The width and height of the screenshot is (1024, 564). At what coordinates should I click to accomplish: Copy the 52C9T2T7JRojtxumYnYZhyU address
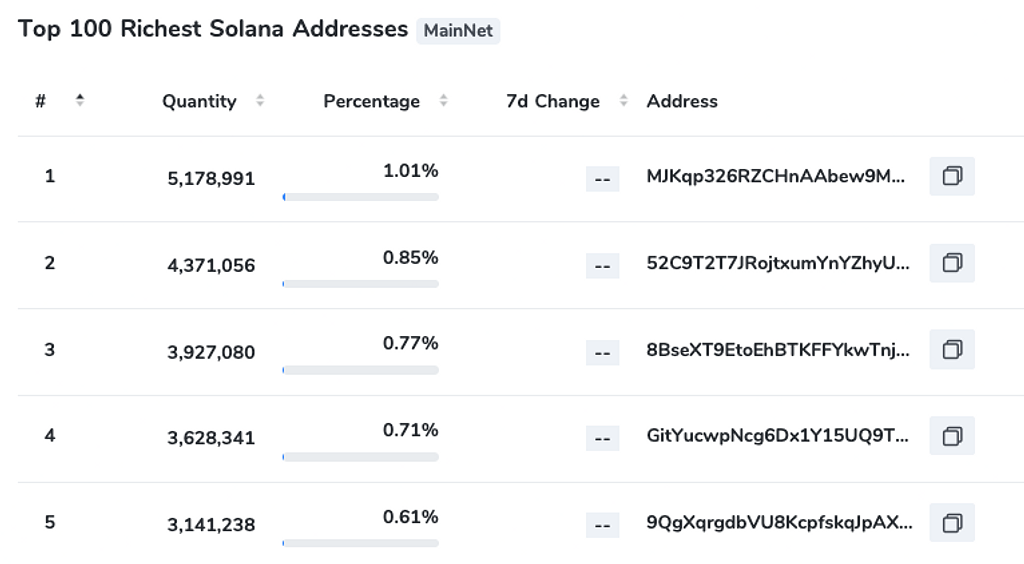(952, 263)
